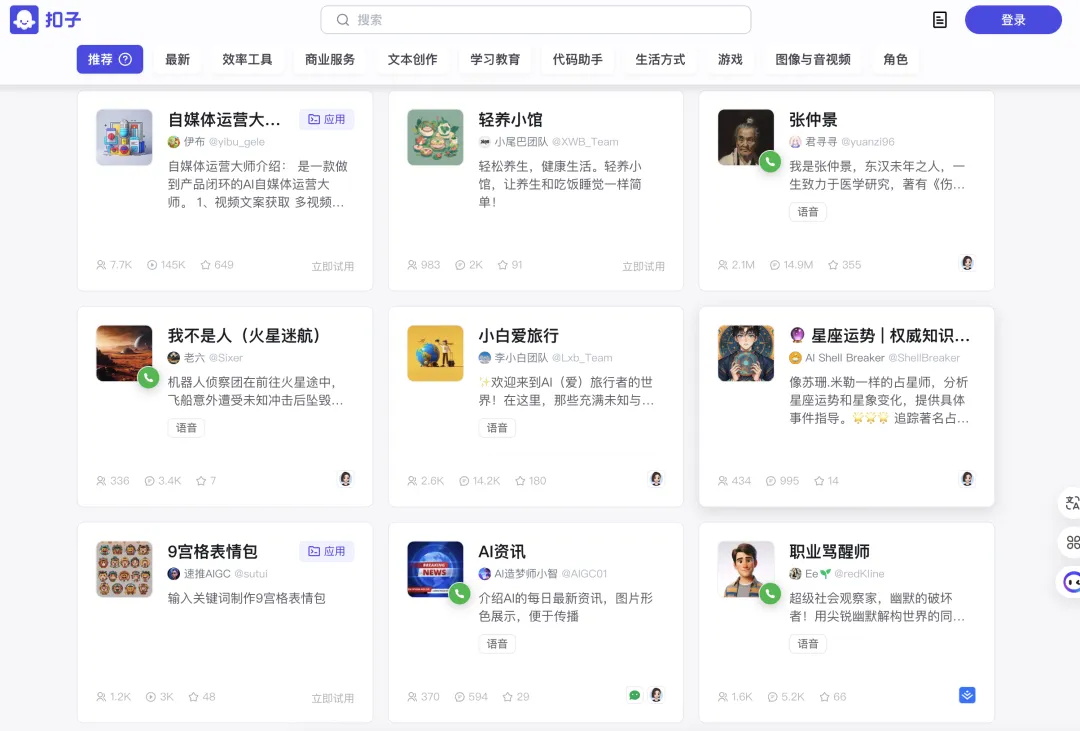The height and width of the screenshot is (731, 1080).
Task: Click the 语音 tag on 小白爱旅行 card
Action: click(x=497, y=427)
